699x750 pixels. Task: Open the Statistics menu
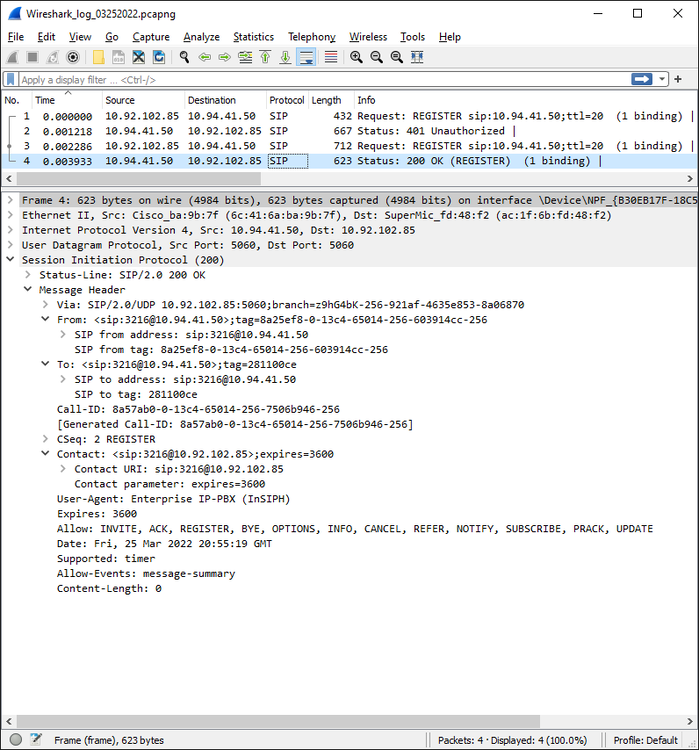point(253,37)
